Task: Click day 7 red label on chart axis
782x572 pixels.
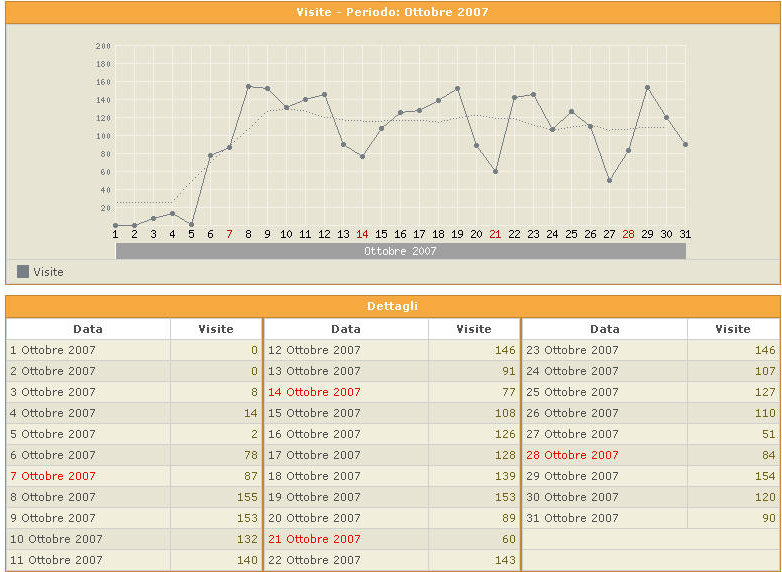Action: (229, 234)
